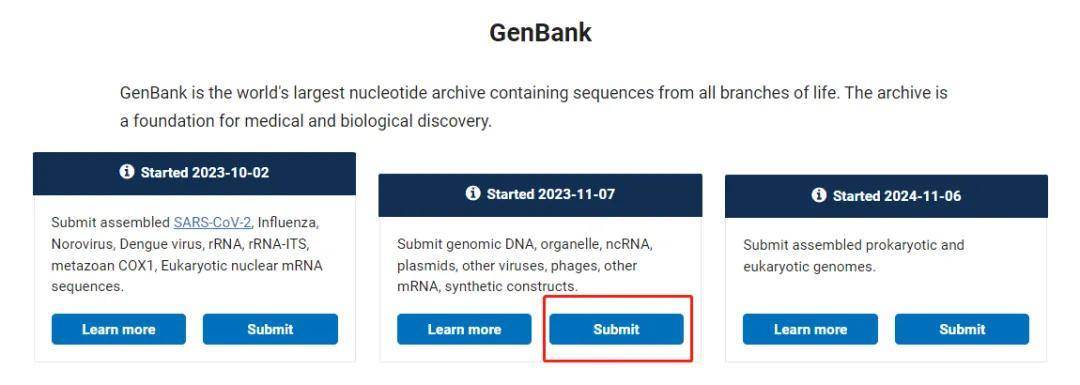Click info icon beside Started 2023-10-02
The image size is (1080, 385).
[127, 171]
